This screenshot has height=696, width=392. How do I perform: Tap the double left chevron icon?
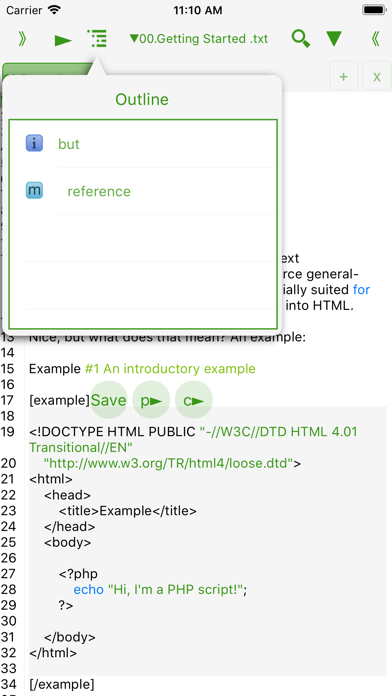(x=376, y=39)
